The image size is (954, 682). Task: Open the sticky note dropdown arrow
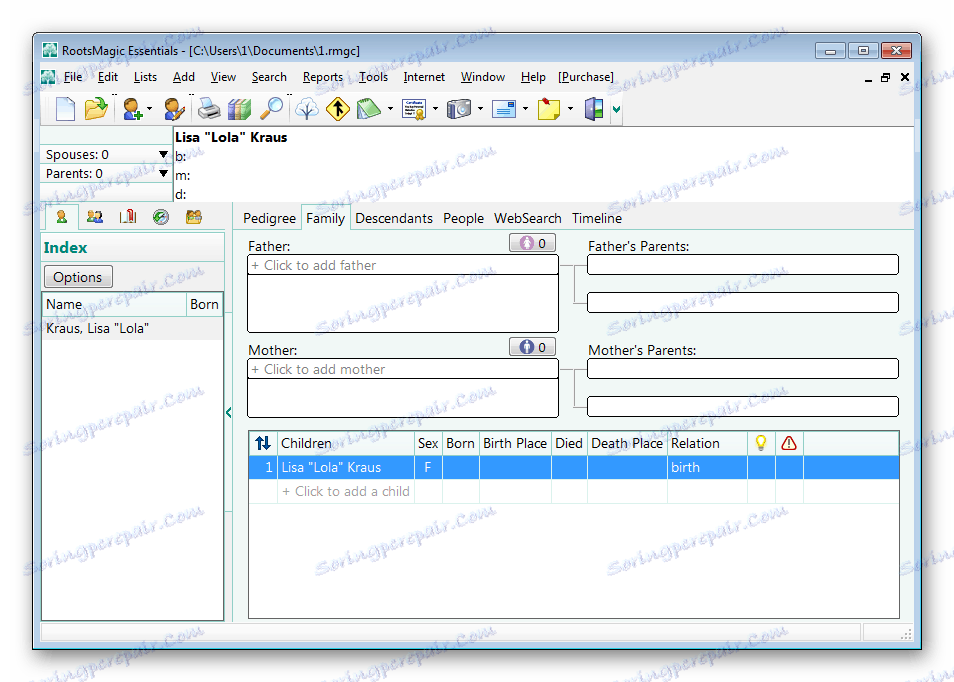pyautogui.click(x=570, y=110)
